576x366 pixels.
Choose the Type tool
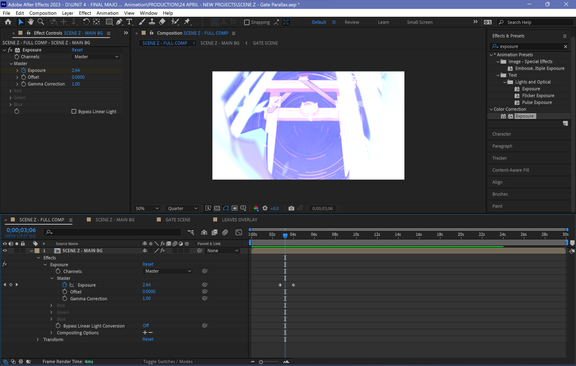(x=129, y=22)
